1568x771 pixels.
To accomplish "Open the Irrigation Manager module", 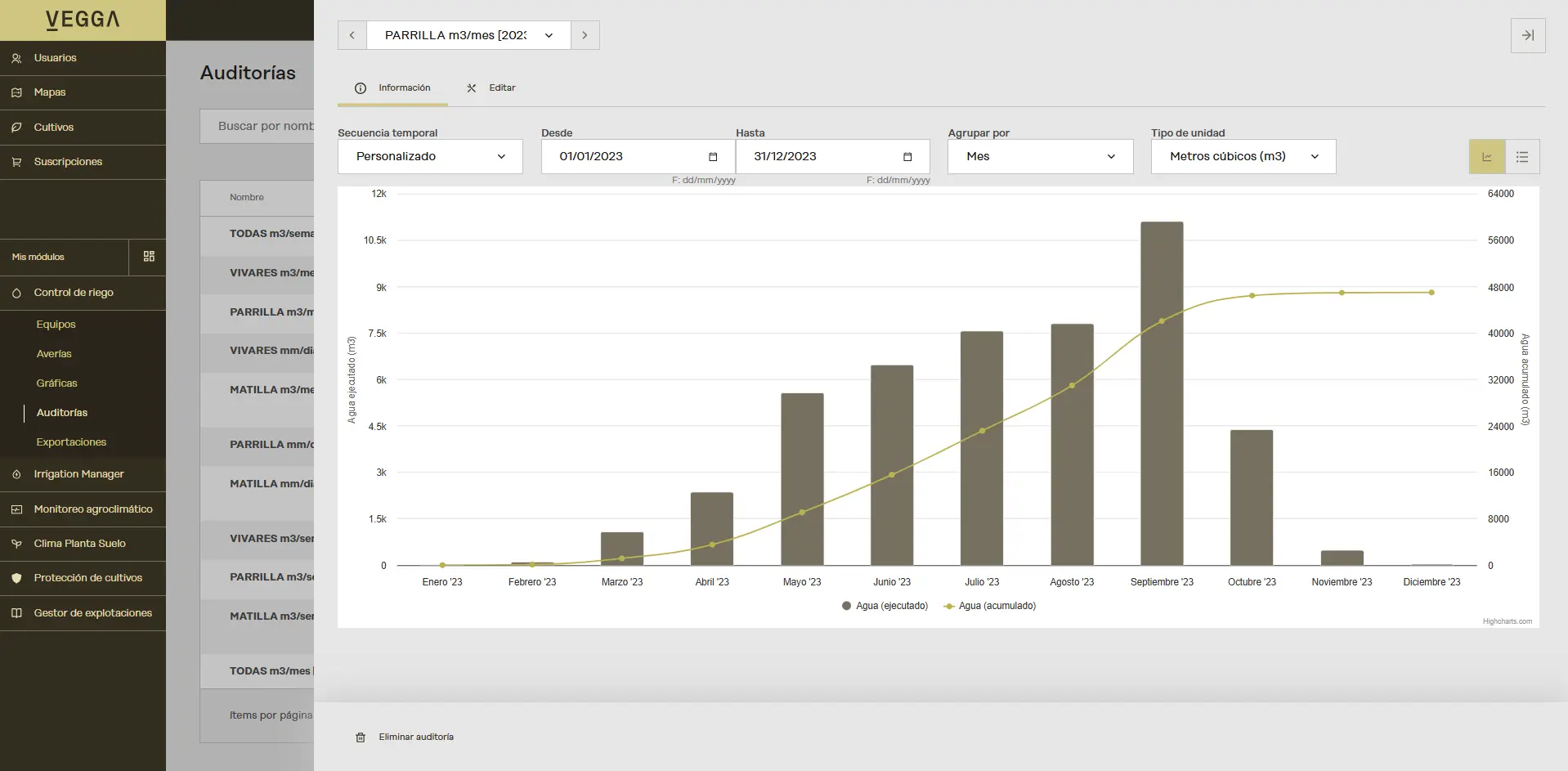I will (x=78, y=474).
